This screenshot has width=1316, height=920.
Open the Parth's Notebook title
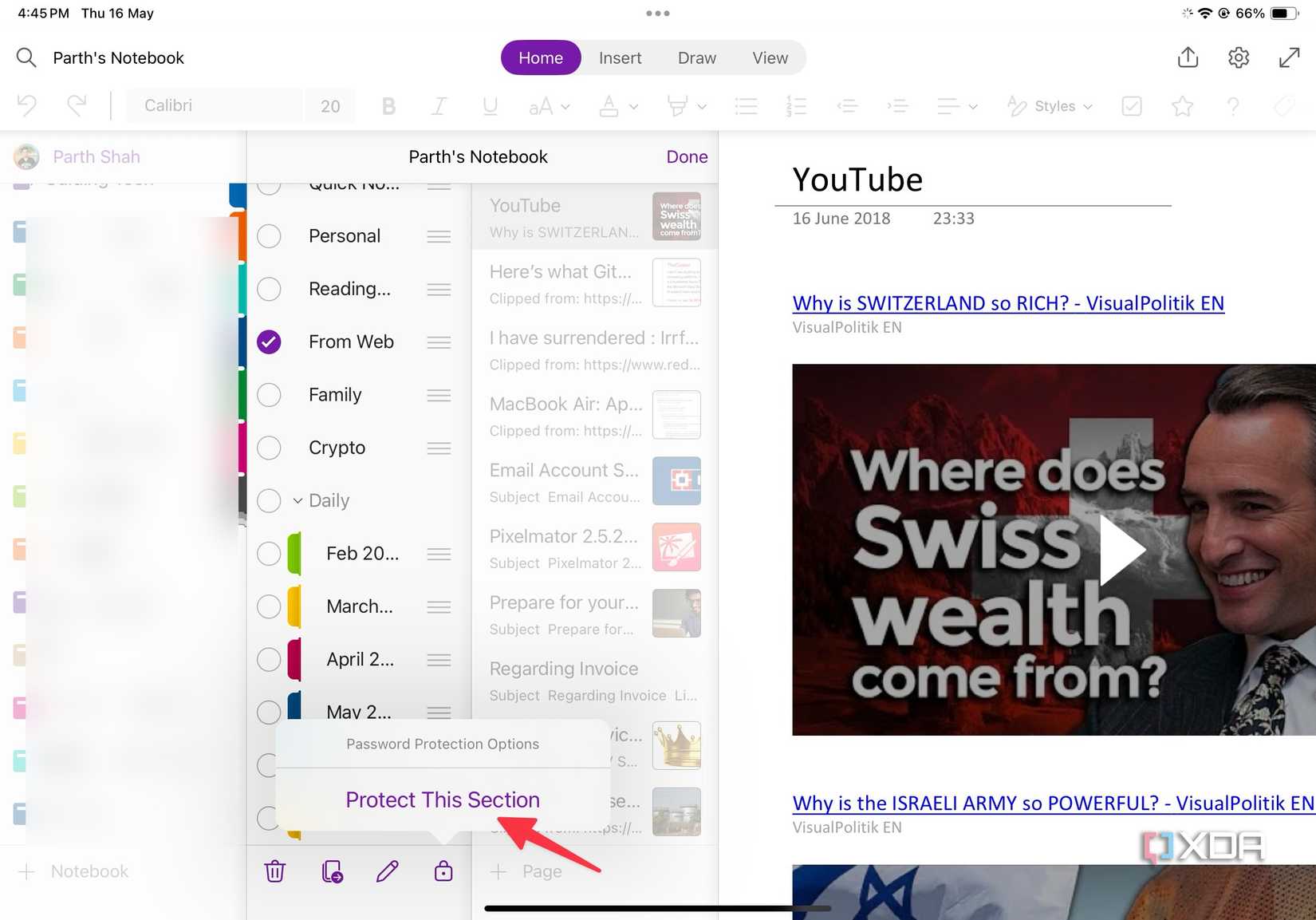pos(118,57)
